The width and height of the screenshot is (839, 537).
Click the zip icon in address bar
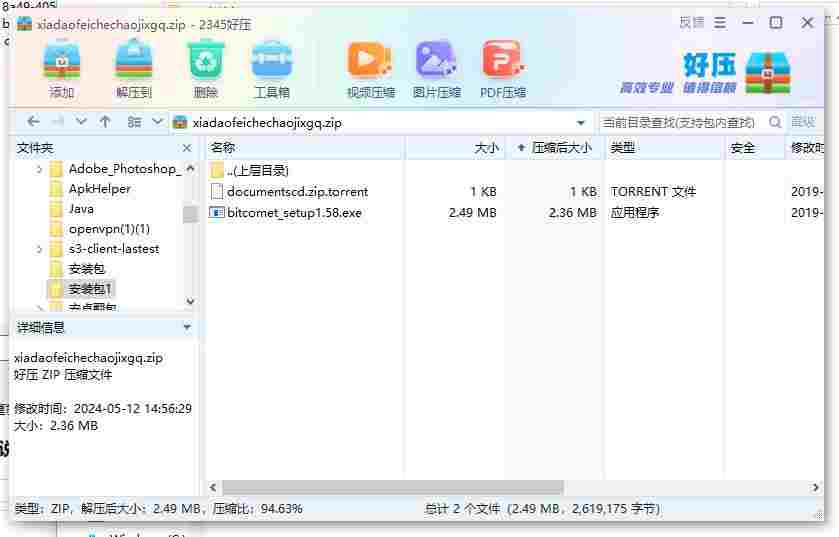(x=180, y=123)
